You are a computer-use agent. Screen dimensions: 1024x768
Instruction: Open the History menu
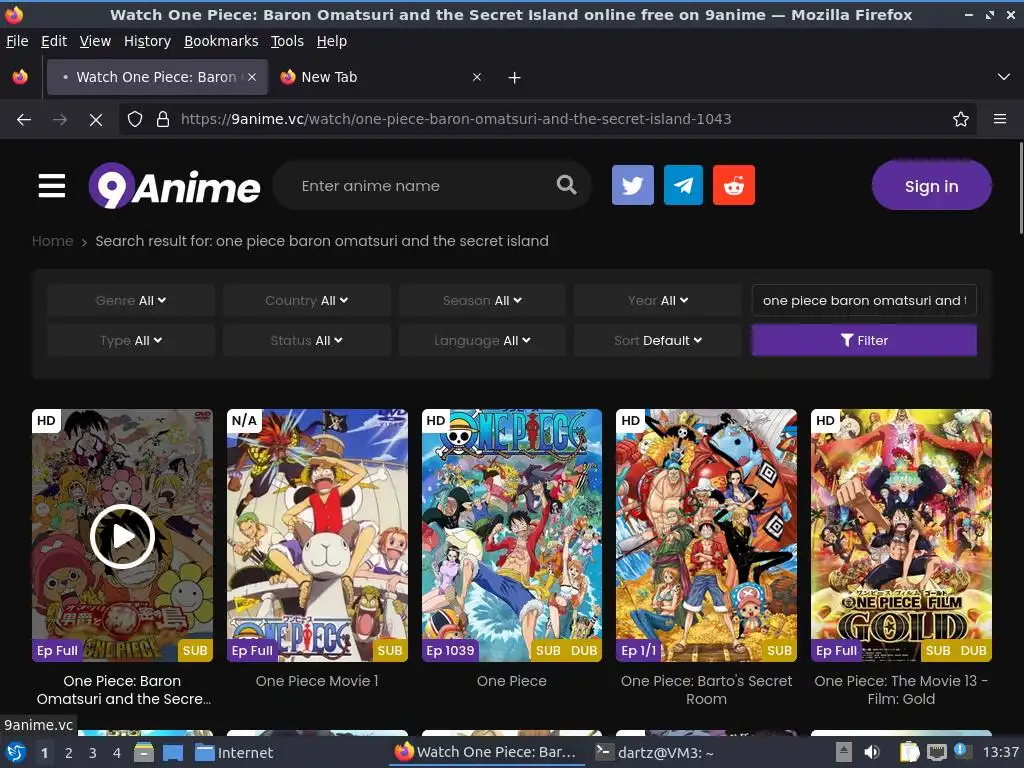[x=147, y=41]
